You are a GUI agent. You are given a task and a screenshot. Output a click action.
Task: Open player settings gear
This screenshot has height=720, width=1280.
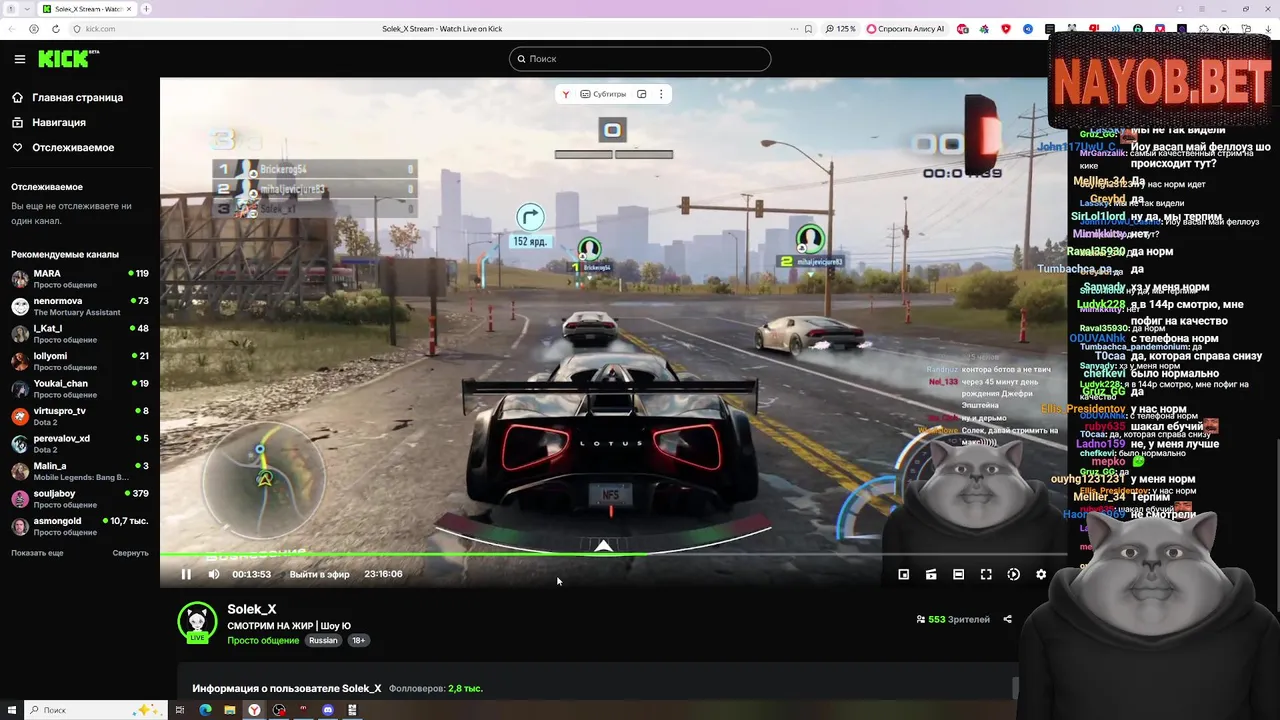pyautogui.click(x=1041, y=574)
